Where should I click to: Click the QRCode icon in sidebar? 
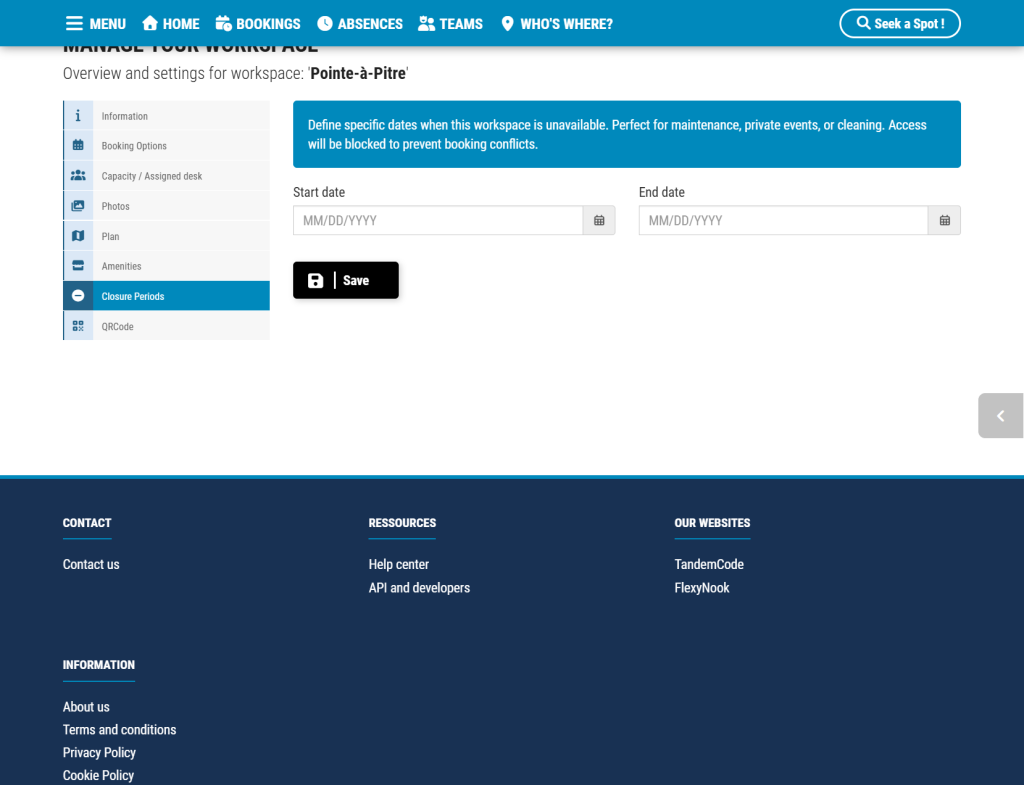pyautogui.click(x=78, y=326)
